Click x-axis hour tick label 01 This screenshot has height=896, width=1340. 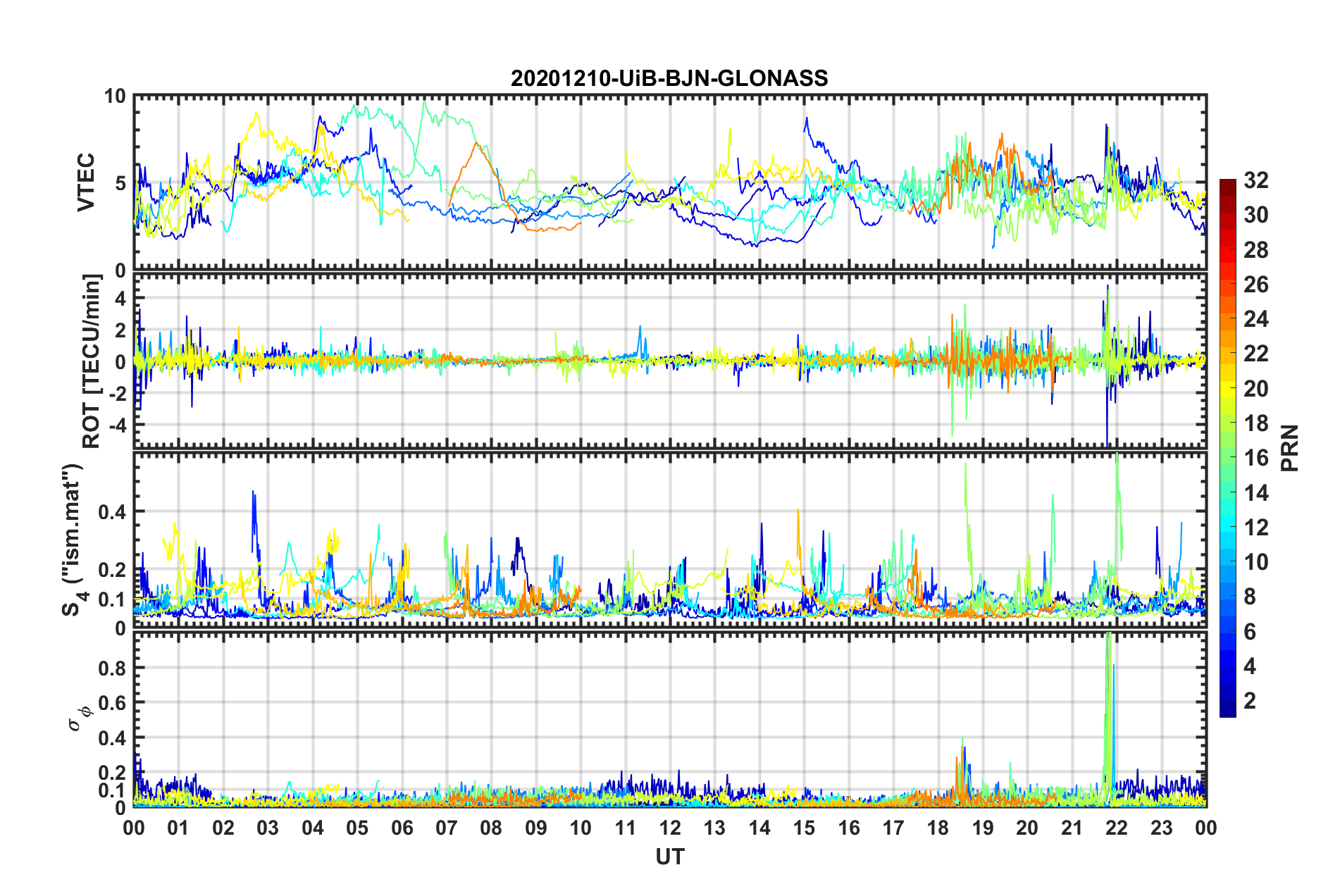[178, 828]
